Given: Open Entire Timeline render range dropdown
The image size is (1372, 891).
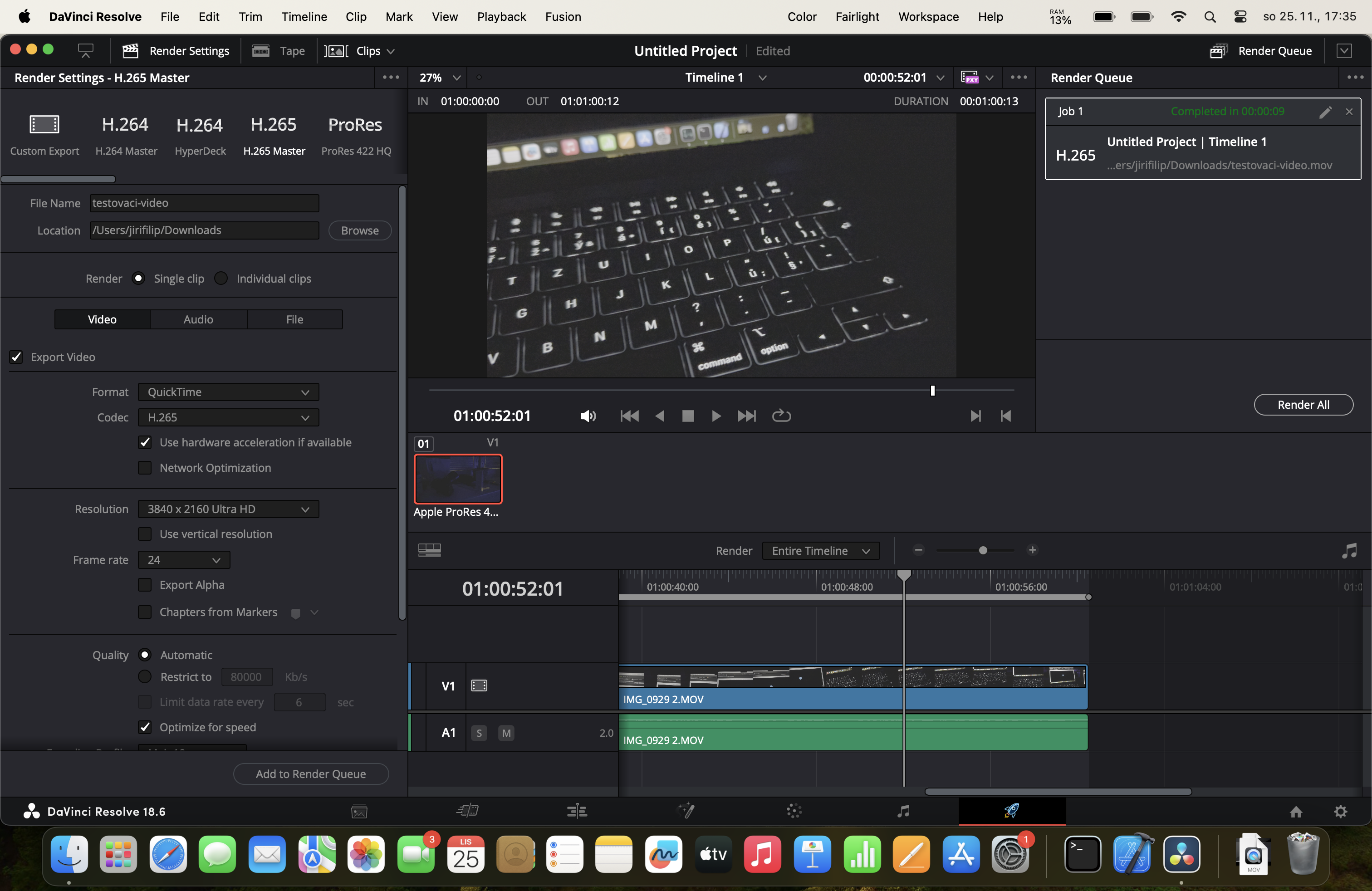Looking at the screenshot, I should pos(820,550).
